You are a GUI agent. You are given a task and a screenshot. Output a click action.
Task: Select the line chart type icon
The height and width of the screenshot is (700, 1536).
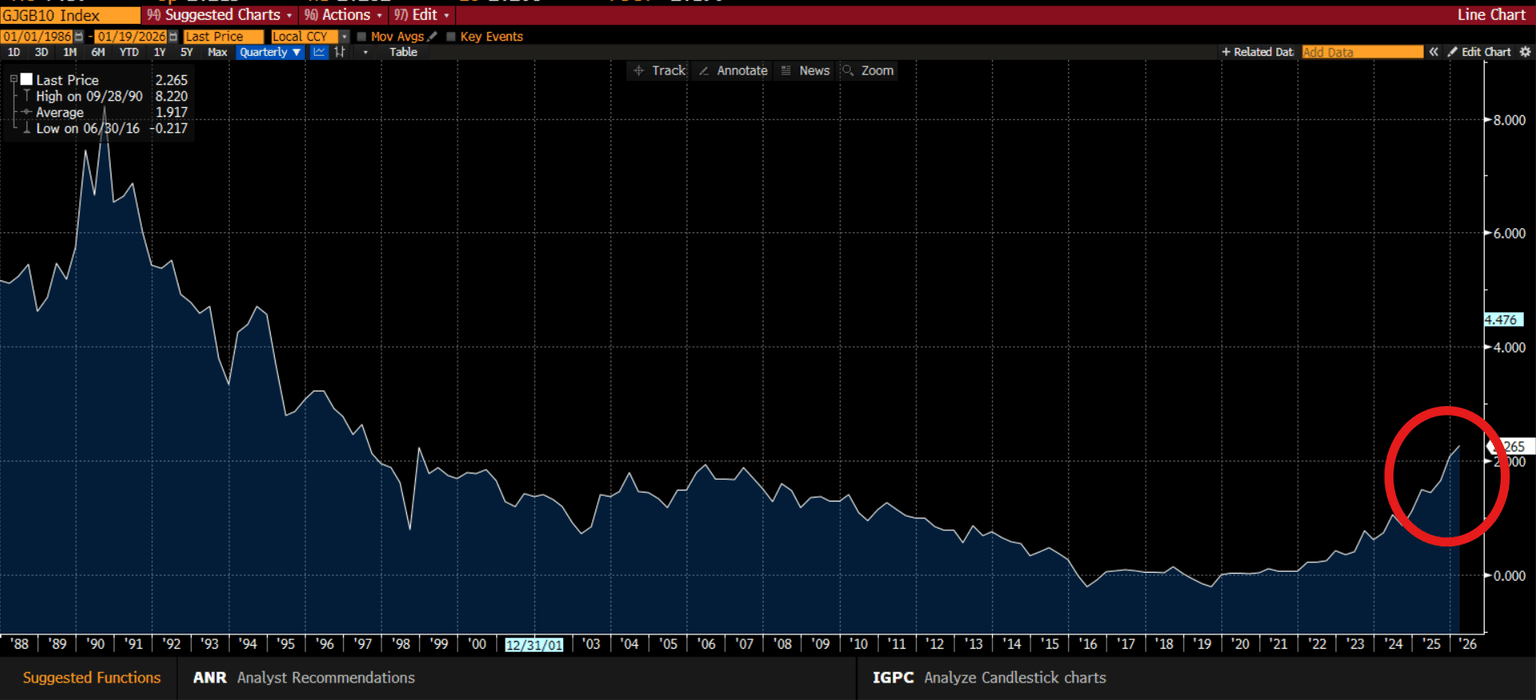click(321, 51)
